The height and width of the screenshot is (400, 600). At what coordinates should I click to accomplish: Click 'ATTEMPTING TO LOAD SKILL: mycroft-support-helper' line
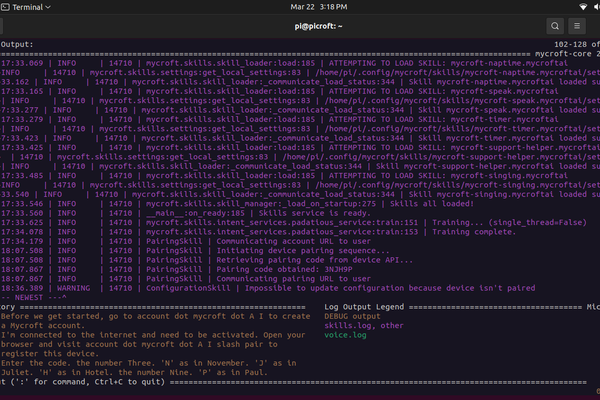[x=300, y=147]
